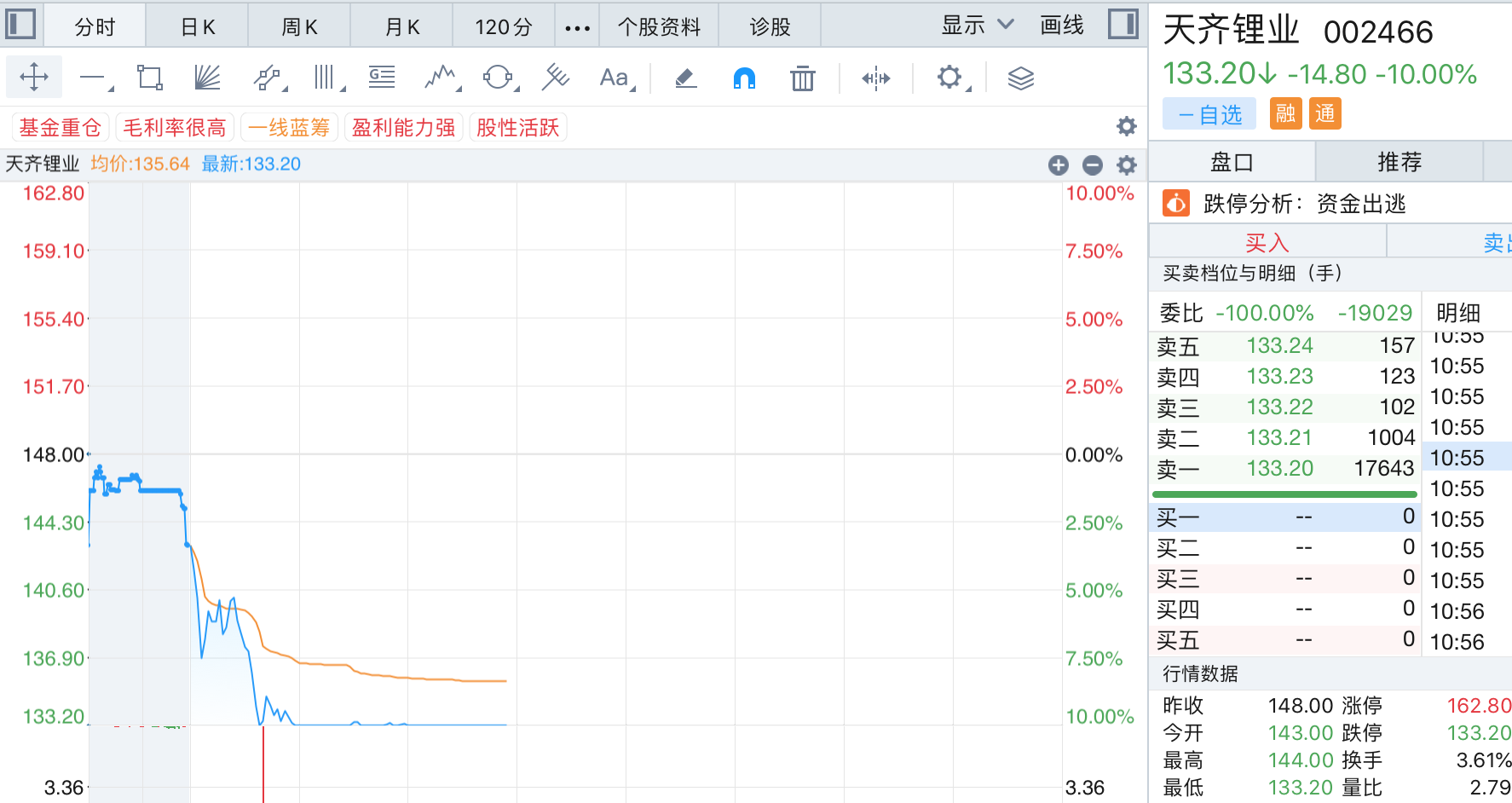Click the 一线蓝筹 tag
This screenshot has width=1512, height=803.
click(x=289, y=128)
